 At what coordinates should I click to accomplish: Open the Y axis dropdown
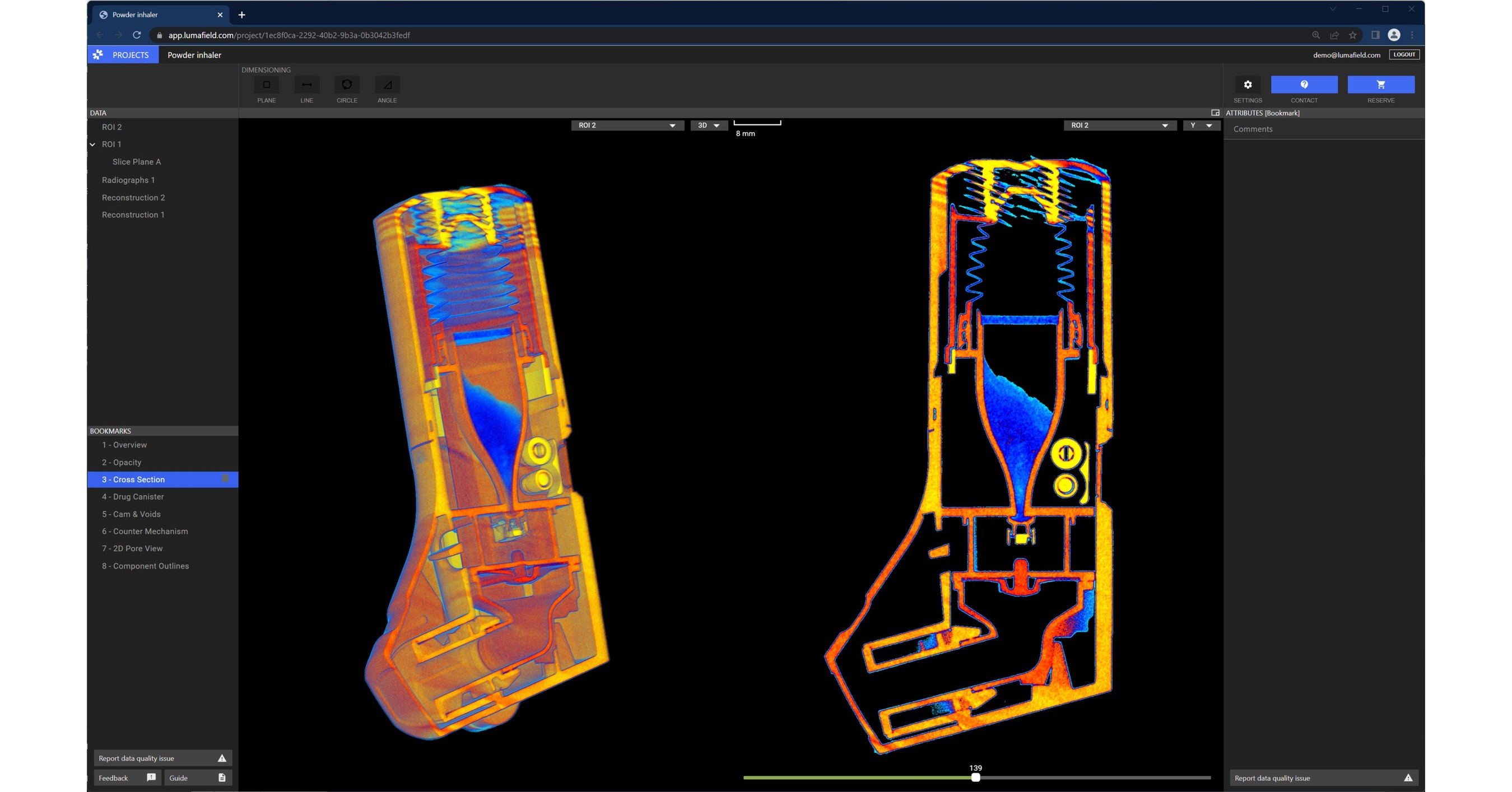(x=1201, y=125)
